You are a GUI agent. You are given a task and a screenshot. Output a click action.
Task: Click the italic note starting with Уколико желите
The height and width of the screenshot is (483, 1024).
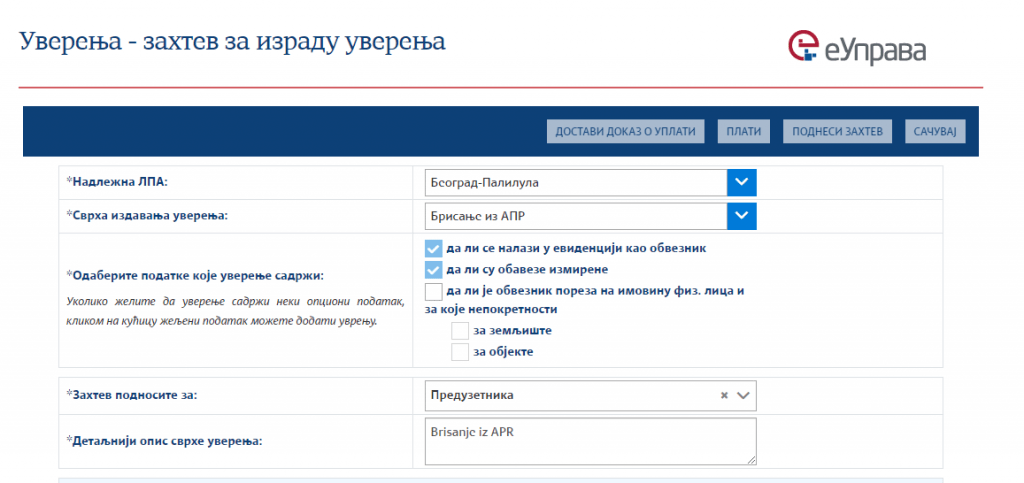(236, 312)
